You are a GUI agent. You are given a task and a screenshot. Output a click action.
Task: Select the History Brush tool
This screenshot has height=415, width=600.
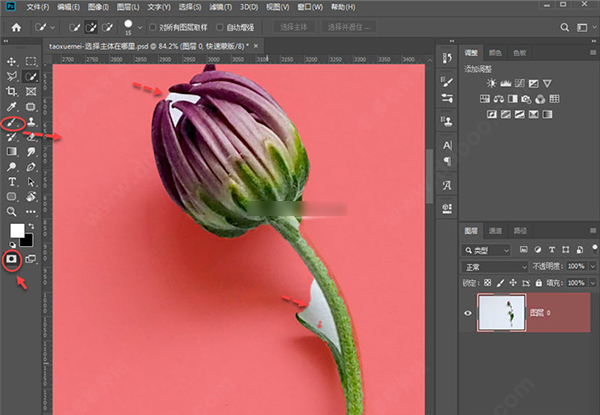[11, 137]
